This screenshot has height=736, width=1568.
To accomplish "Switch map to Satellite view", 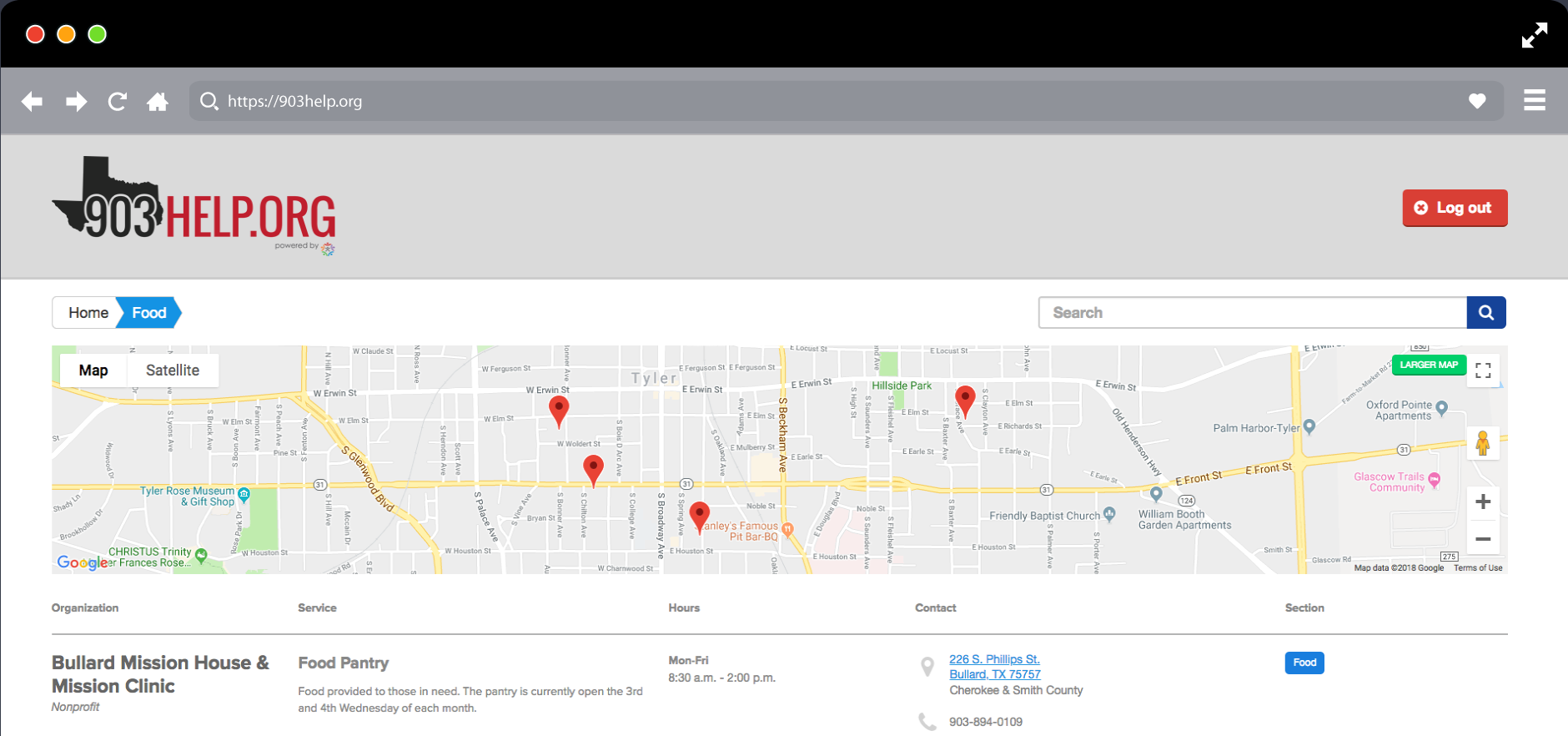I will 173,371.
